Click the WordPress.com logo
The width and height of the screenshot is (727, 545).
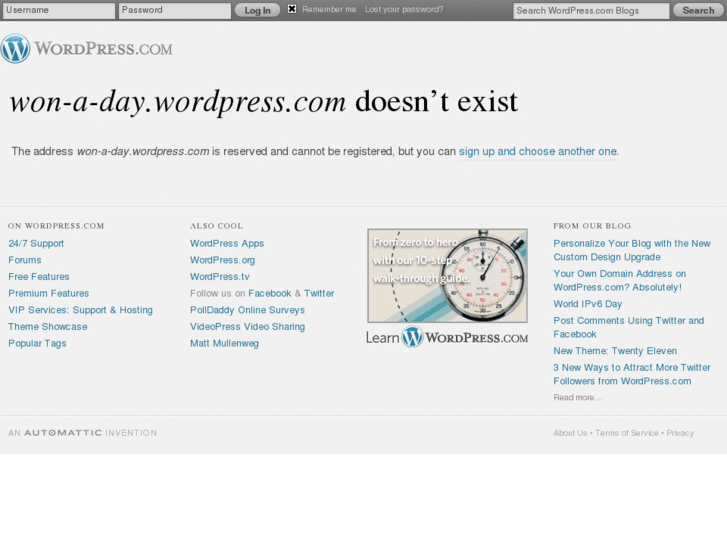click(87, 48)
